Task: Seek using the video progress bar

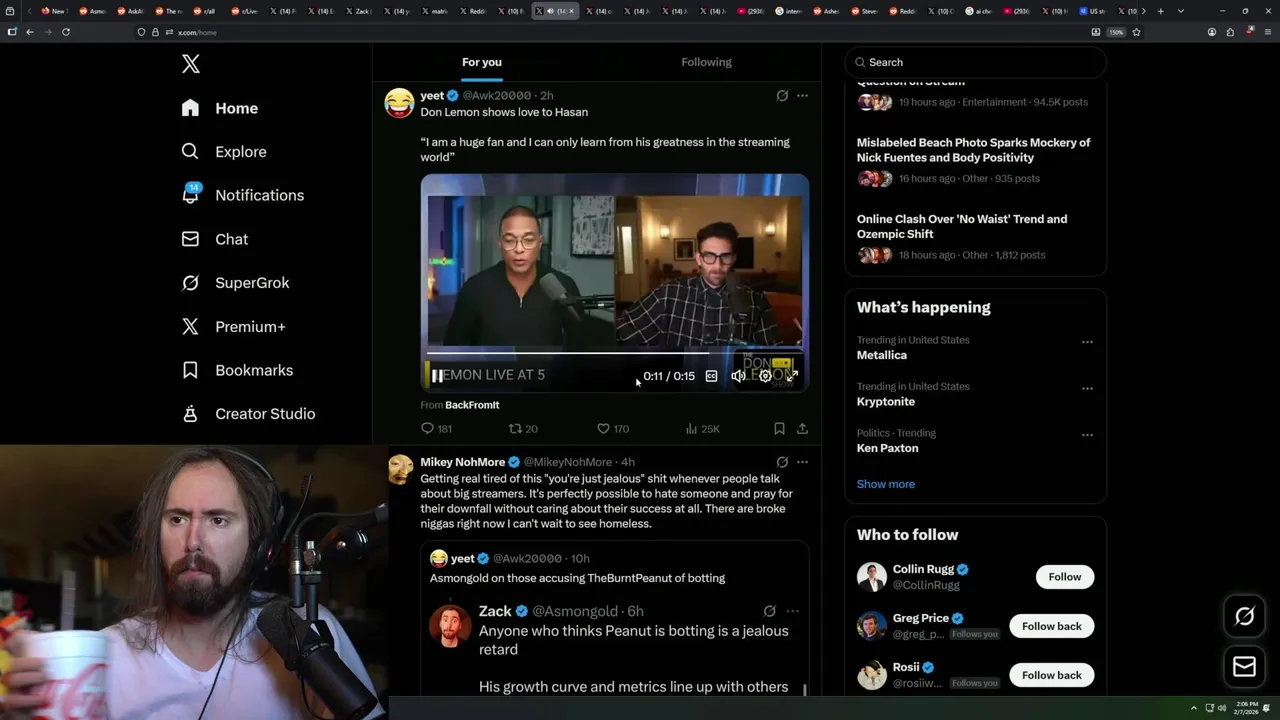Action: [614, 353]
